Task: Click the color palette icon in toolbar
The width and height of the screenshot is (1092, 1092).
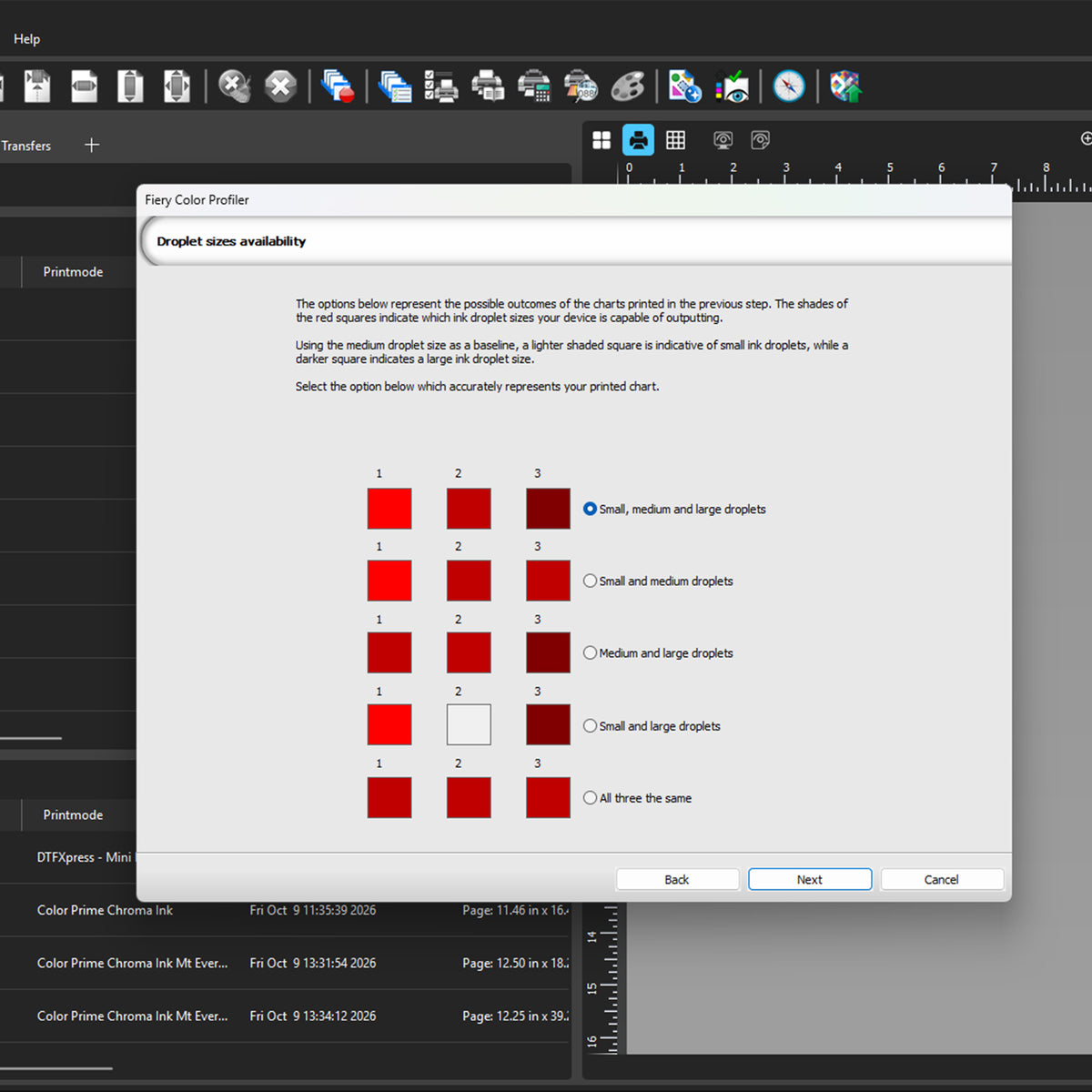Action: tap(628, 86)
